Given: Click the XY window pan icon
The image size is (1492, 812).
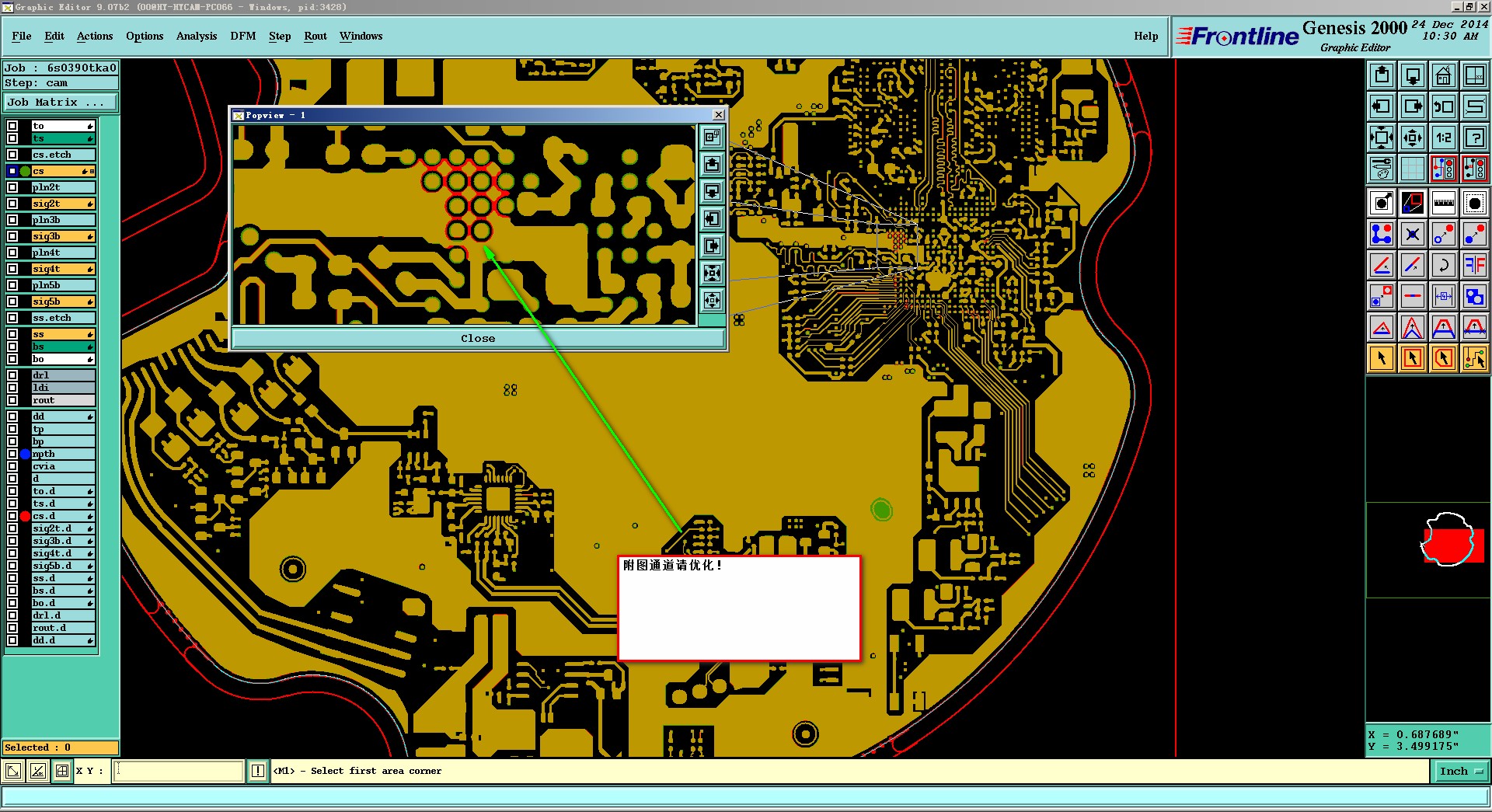Looking at the screenshot, I should coord(1474,75).
